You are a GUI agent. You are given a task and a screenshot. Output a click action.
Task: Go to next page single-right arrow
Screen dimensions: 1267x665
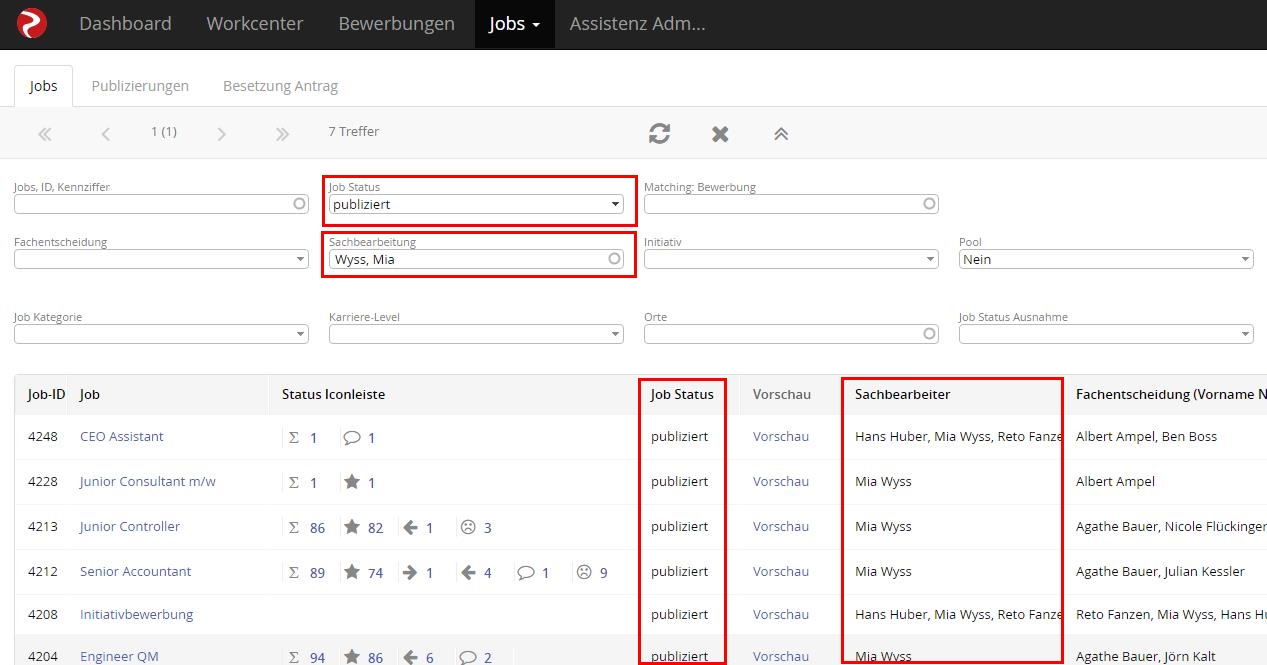[221, 133]
